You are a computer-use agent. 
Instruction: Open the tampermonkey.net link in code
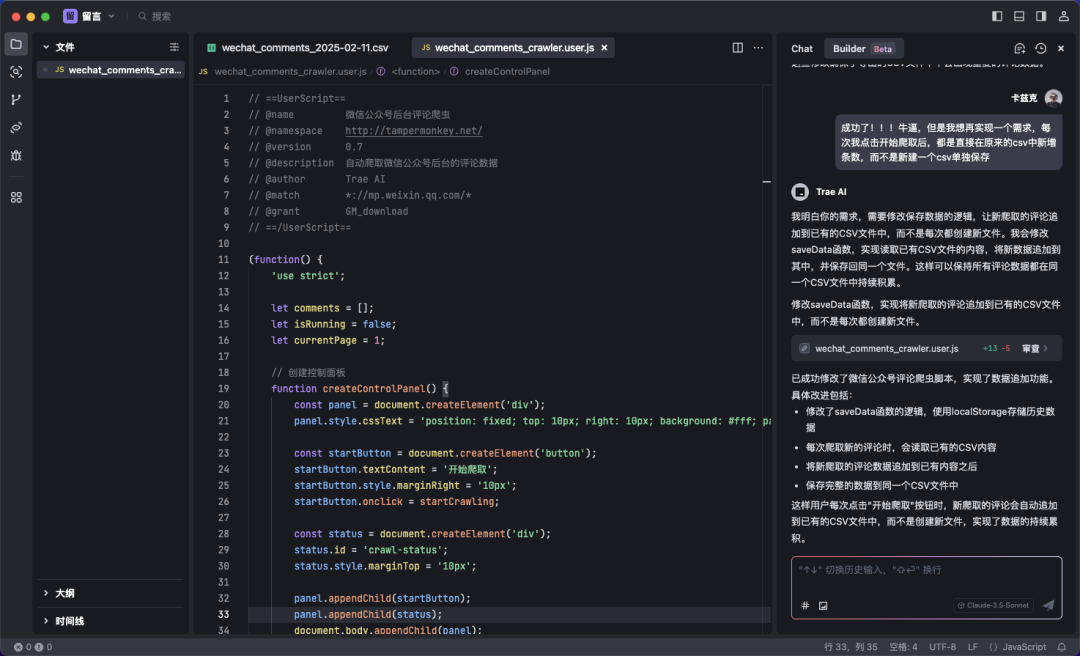click(414, 131)
